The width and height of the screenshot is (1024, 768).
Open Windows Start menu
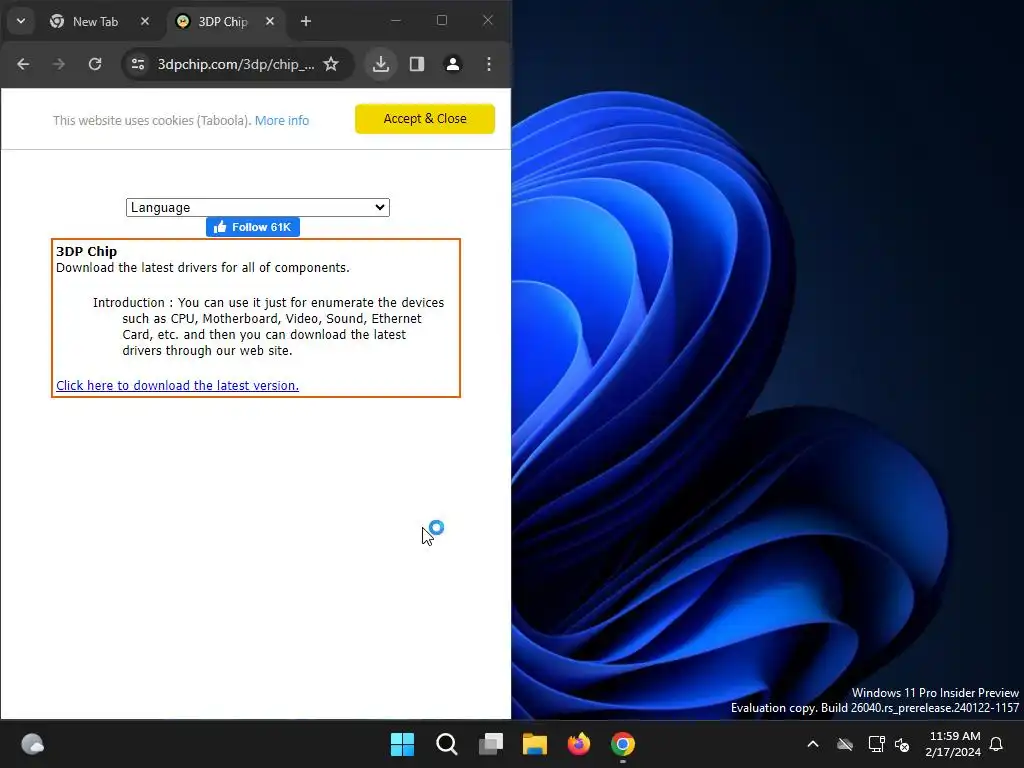tap(402, 744)
